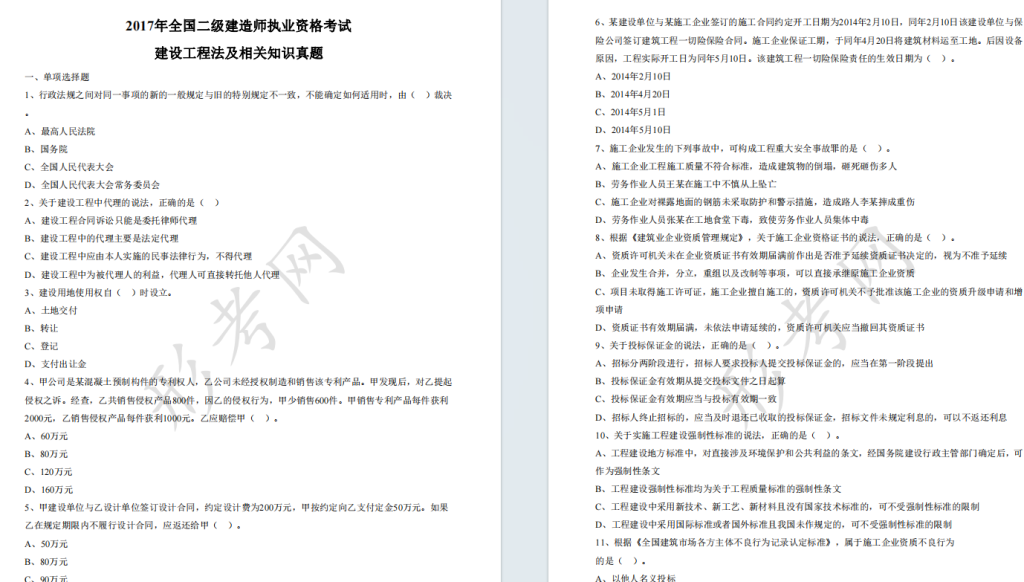Image resolution: width=1024 pixels, height=582 pixels.
Task: Select option 'C、登记'
Action: pos(41,346)
